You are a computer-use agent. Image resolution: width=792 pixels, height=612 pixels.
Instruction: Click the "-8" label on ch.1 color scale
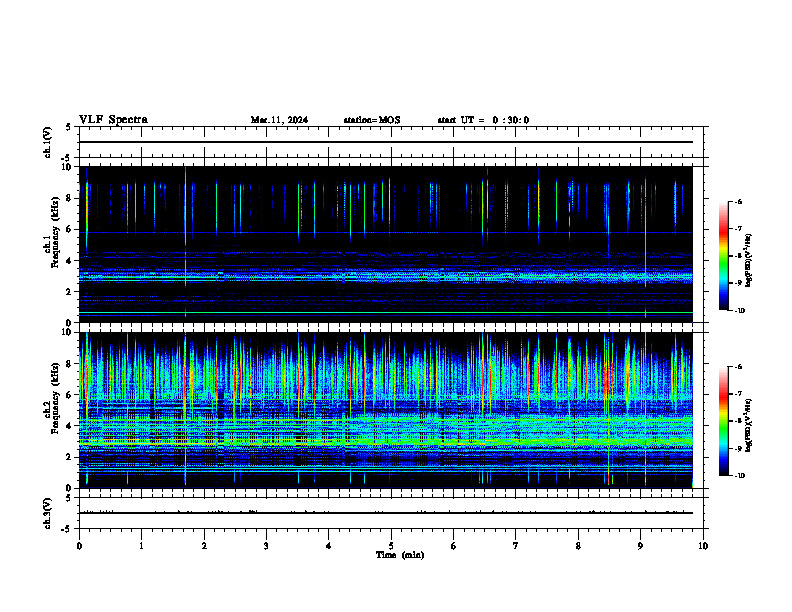(x=738, y=256)
